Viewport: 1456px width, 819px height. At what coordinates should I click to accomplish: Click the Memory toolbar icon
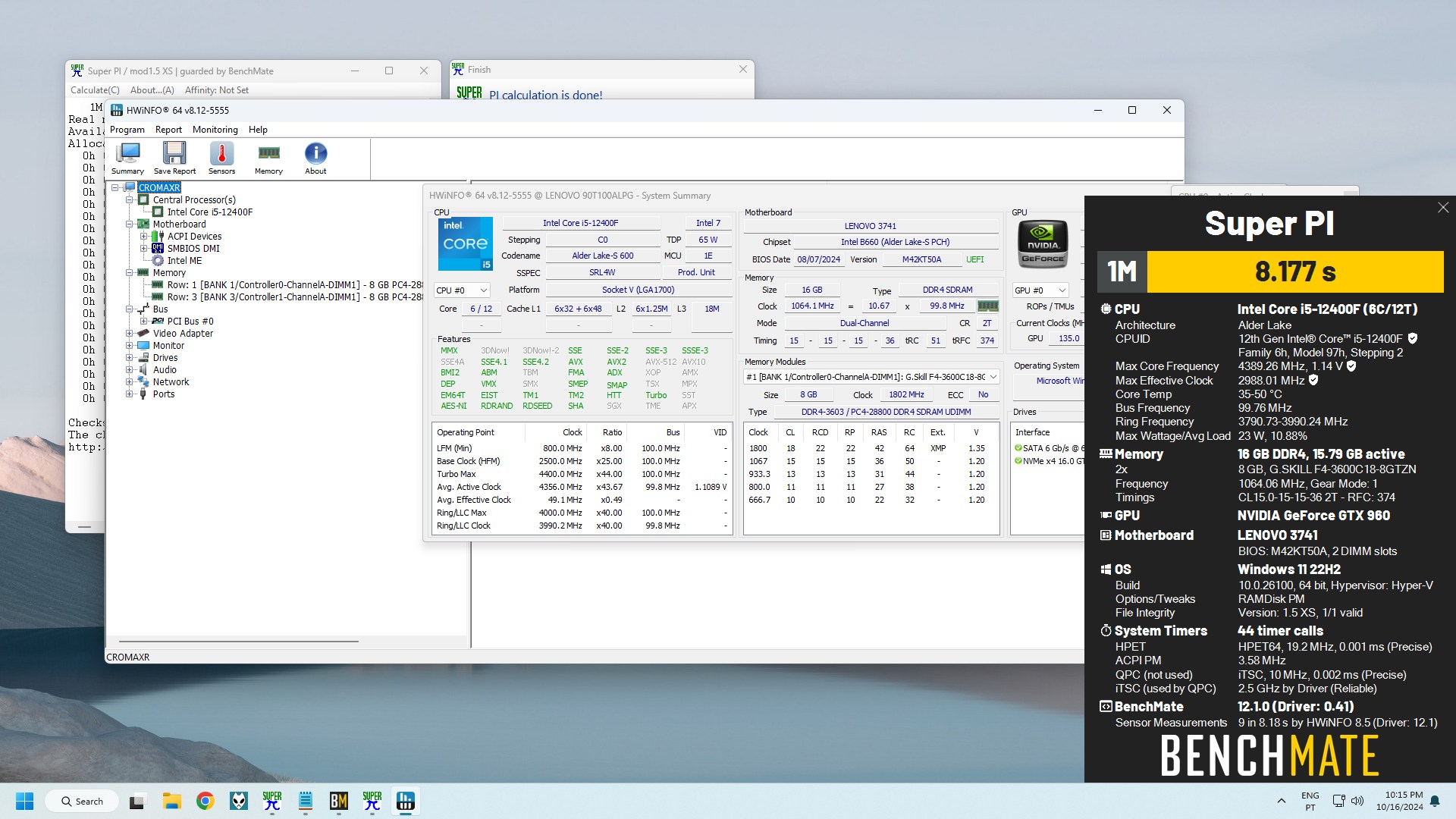point(268,158)
